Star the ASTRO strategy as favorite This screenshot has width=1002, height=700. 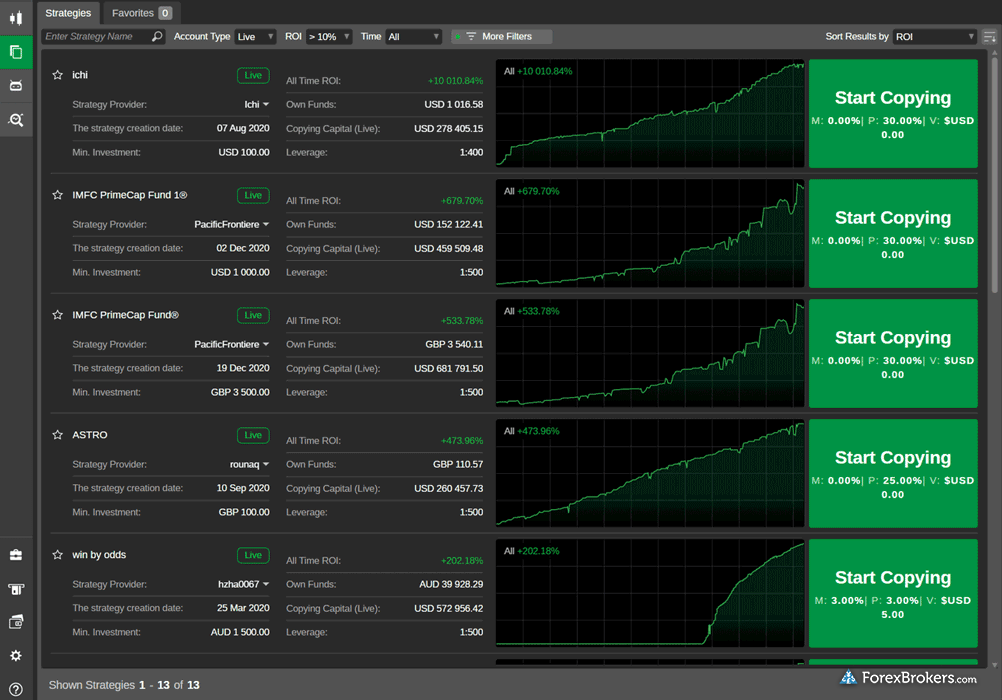click(x=57, y=435)
